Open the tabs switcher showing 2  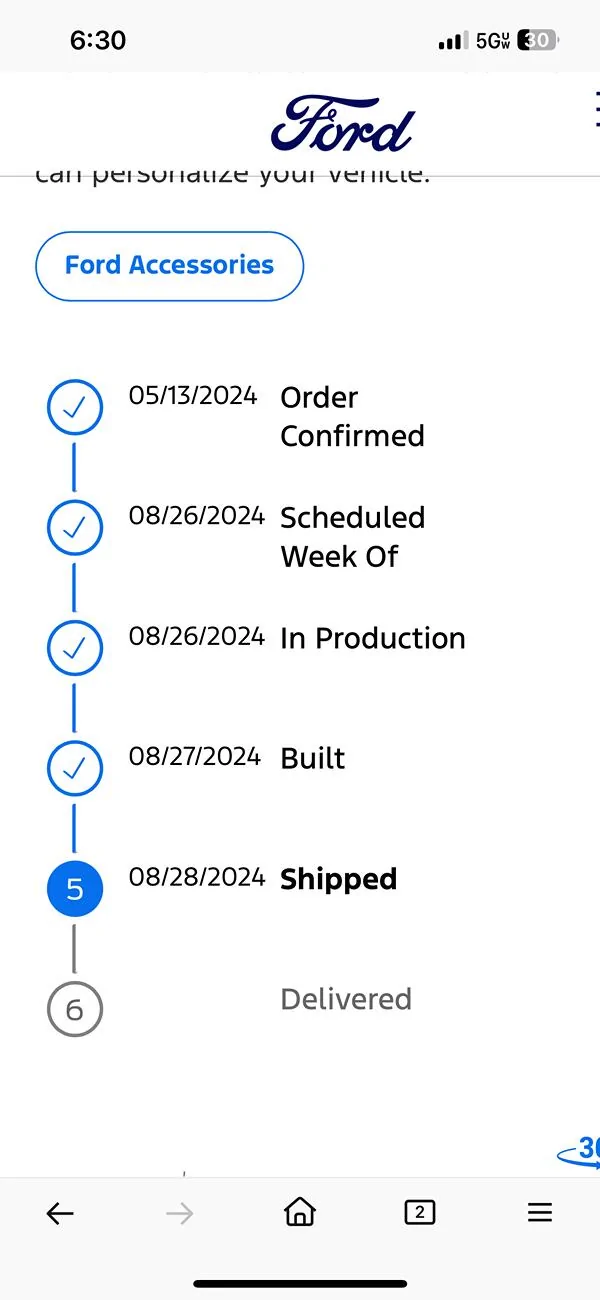coord(420,1213)
